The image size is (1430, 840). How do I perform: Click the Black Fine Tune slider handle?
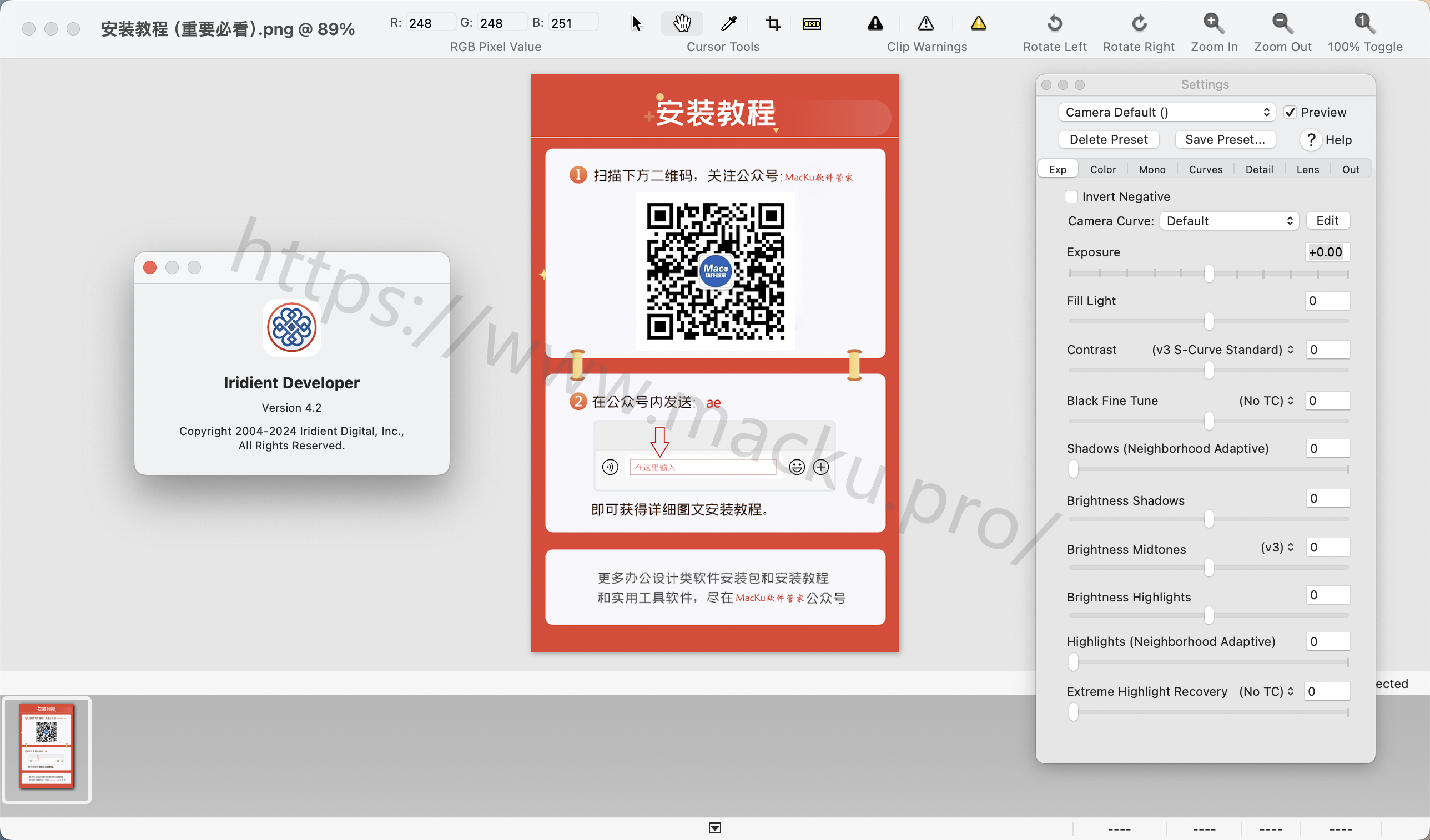point(1209,421)
